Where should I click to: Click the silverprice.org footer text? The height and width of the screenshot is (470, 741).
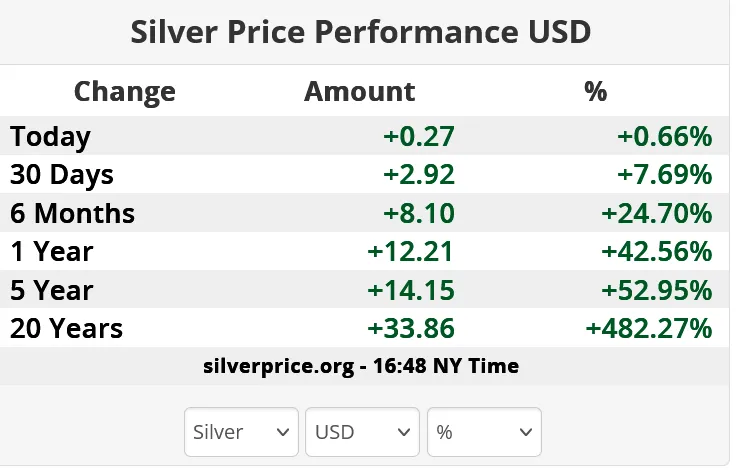click(x=360, y=366)
